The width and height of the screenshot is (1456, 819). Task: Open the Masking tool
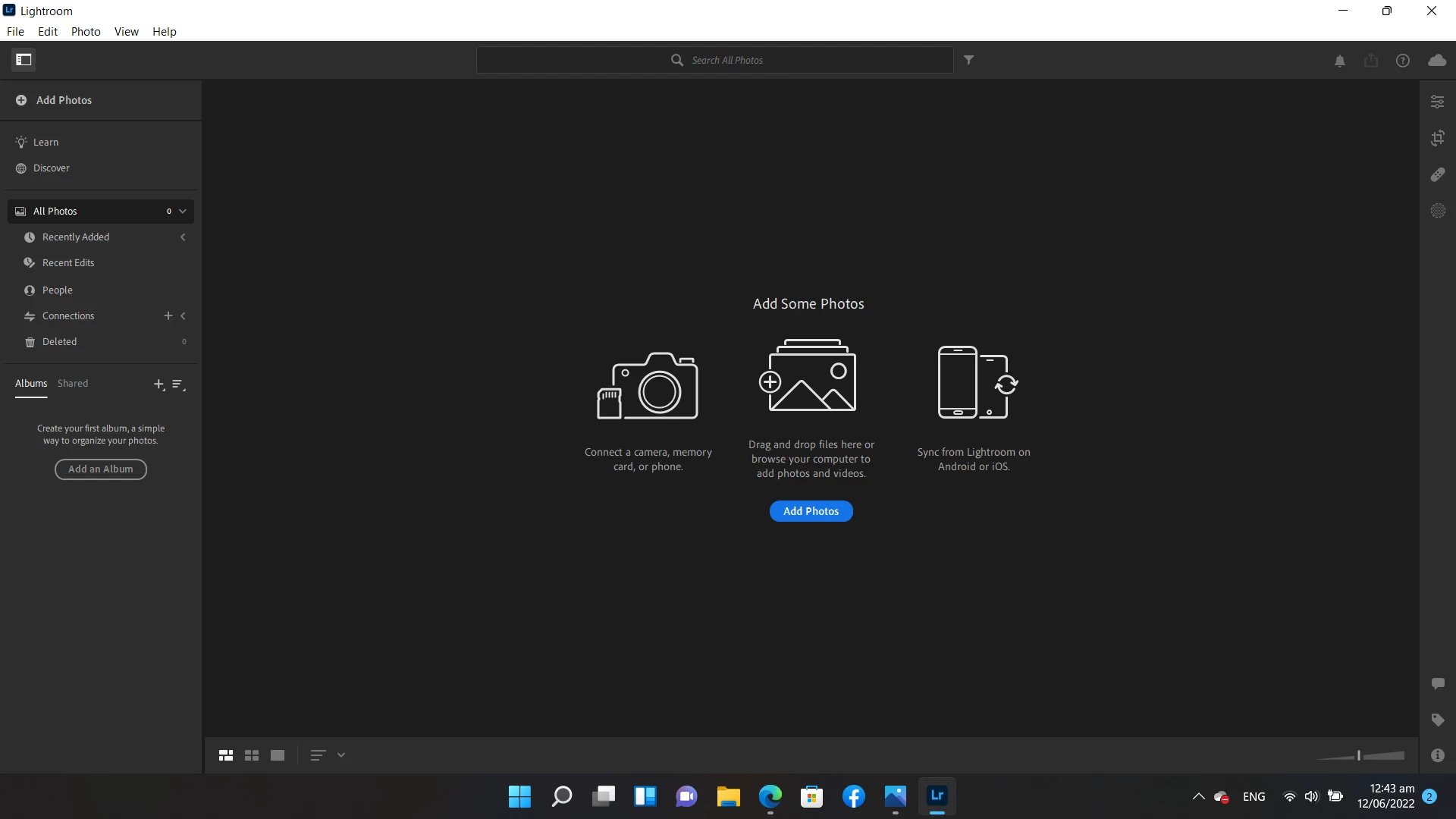(x=1437, y=211)
